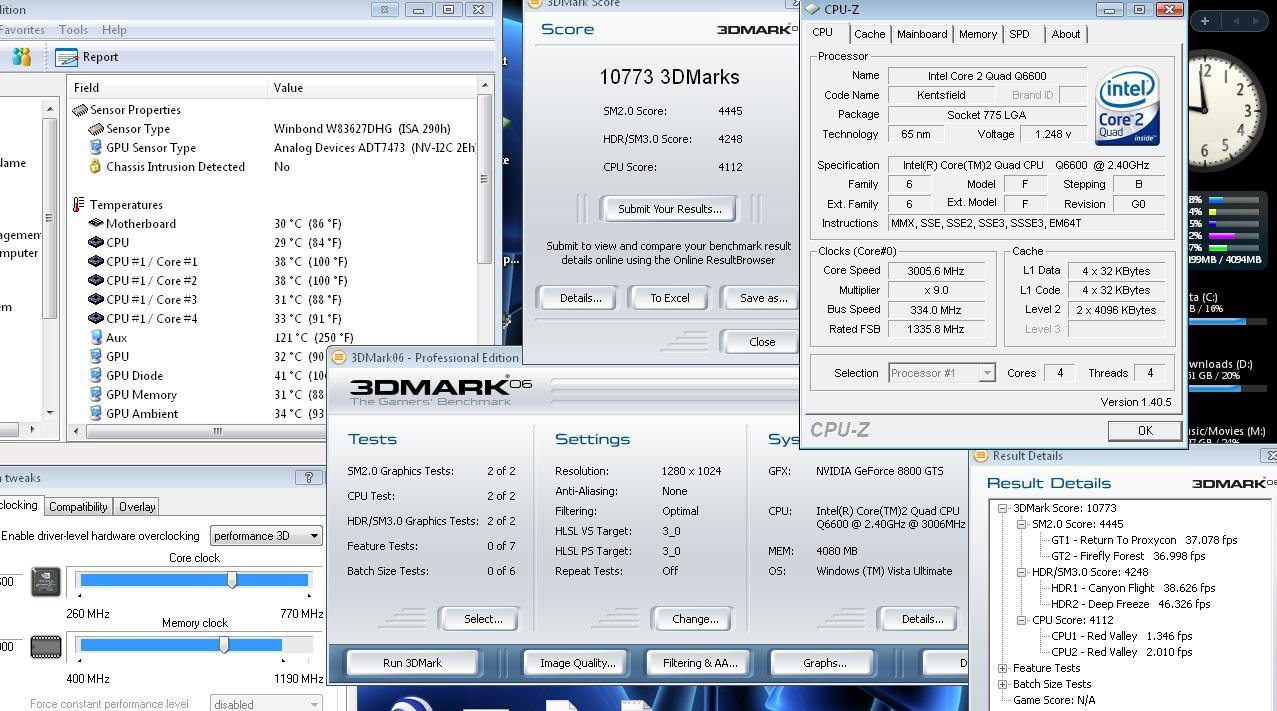Click the Core clock slider handle
This screenshot has width=1277, height=711.
coord(232,580)
